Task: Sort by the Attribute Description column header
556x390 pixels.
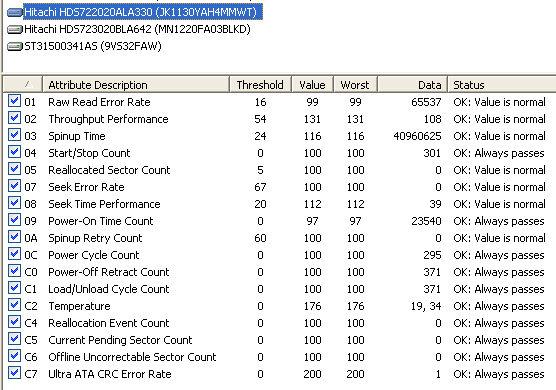Action: (136, 84)
